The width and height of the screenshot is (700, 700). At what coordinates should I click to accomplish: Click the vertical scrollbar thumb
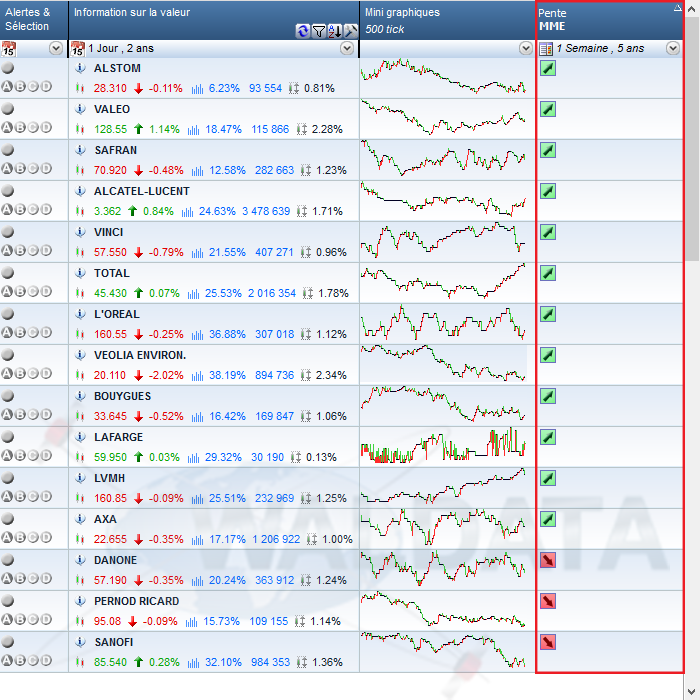[692, 138]
